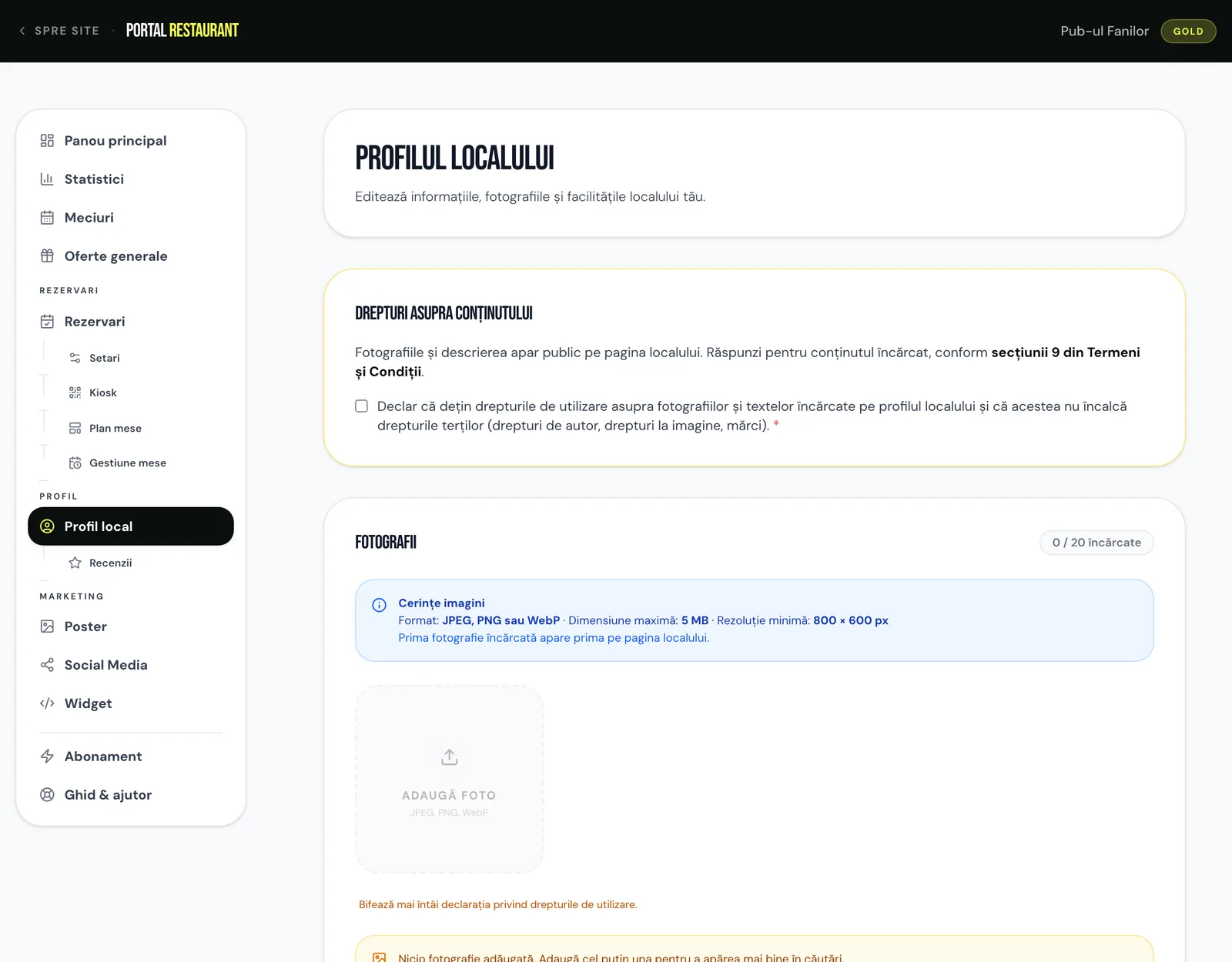Click the Poster image icon
Image resolution: width=1232 pixels, height=962 pixels.
(x=47, y=626)
